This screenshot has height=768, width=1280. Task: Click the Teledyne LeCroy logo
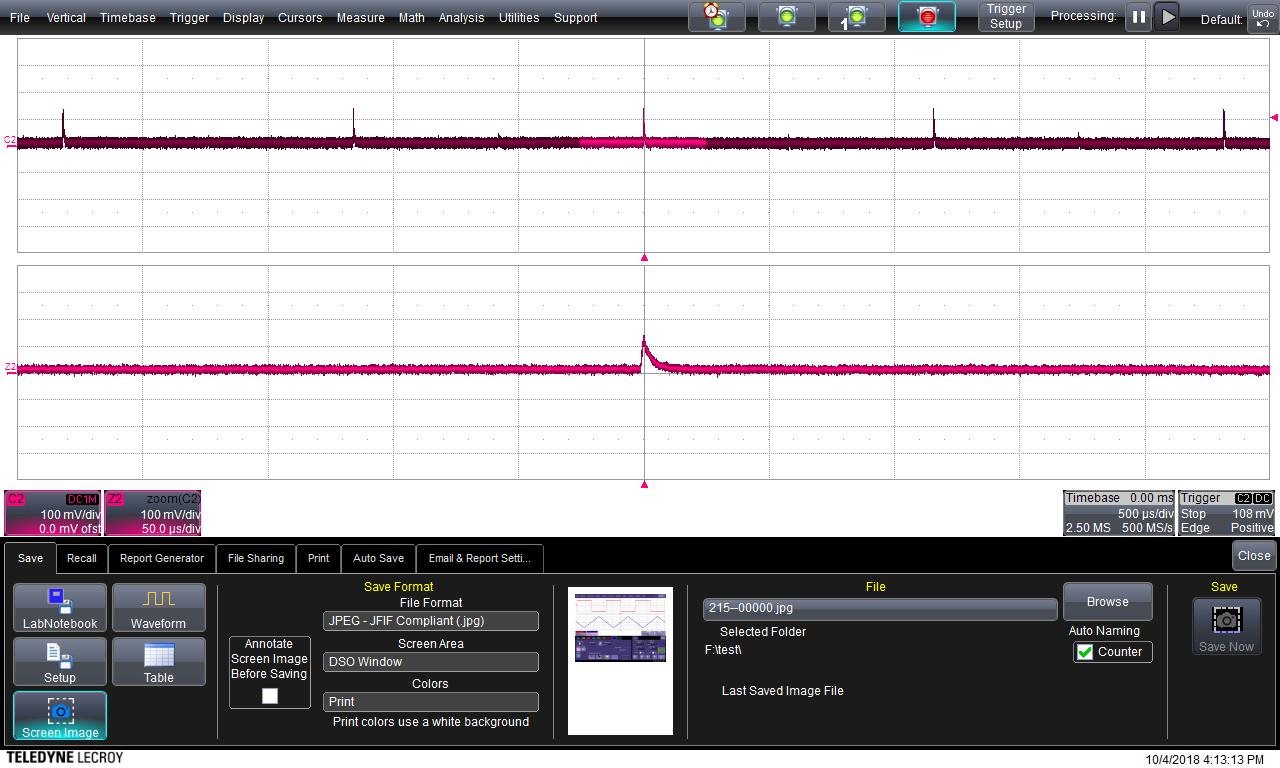65,758
